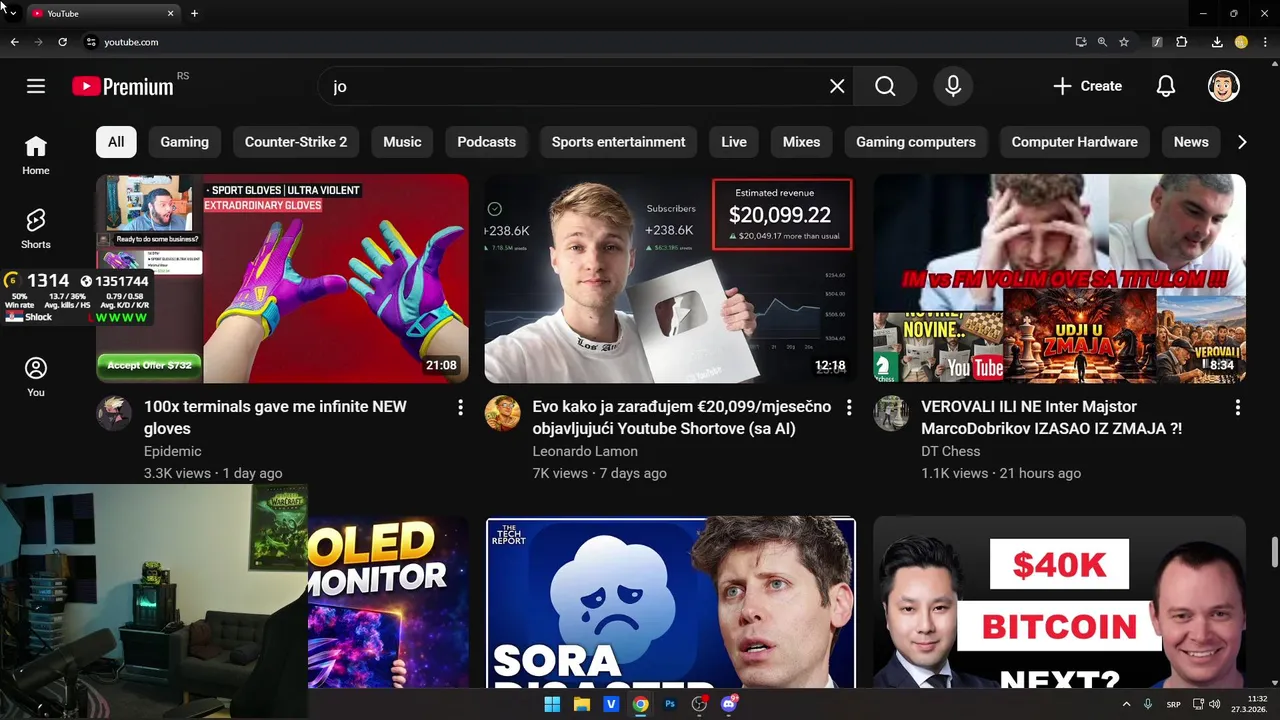This screenshot has width=1280, height=720.
Task: Click the page vertical scrollbar thumb
Action: coord(1275,551)
